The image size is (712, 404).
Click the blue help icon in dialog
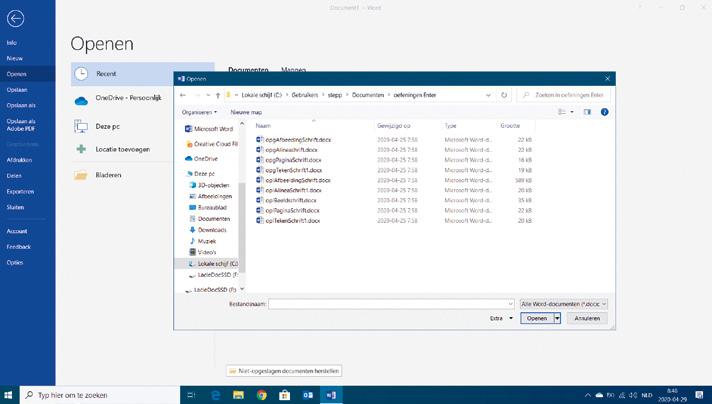point(604,112)
